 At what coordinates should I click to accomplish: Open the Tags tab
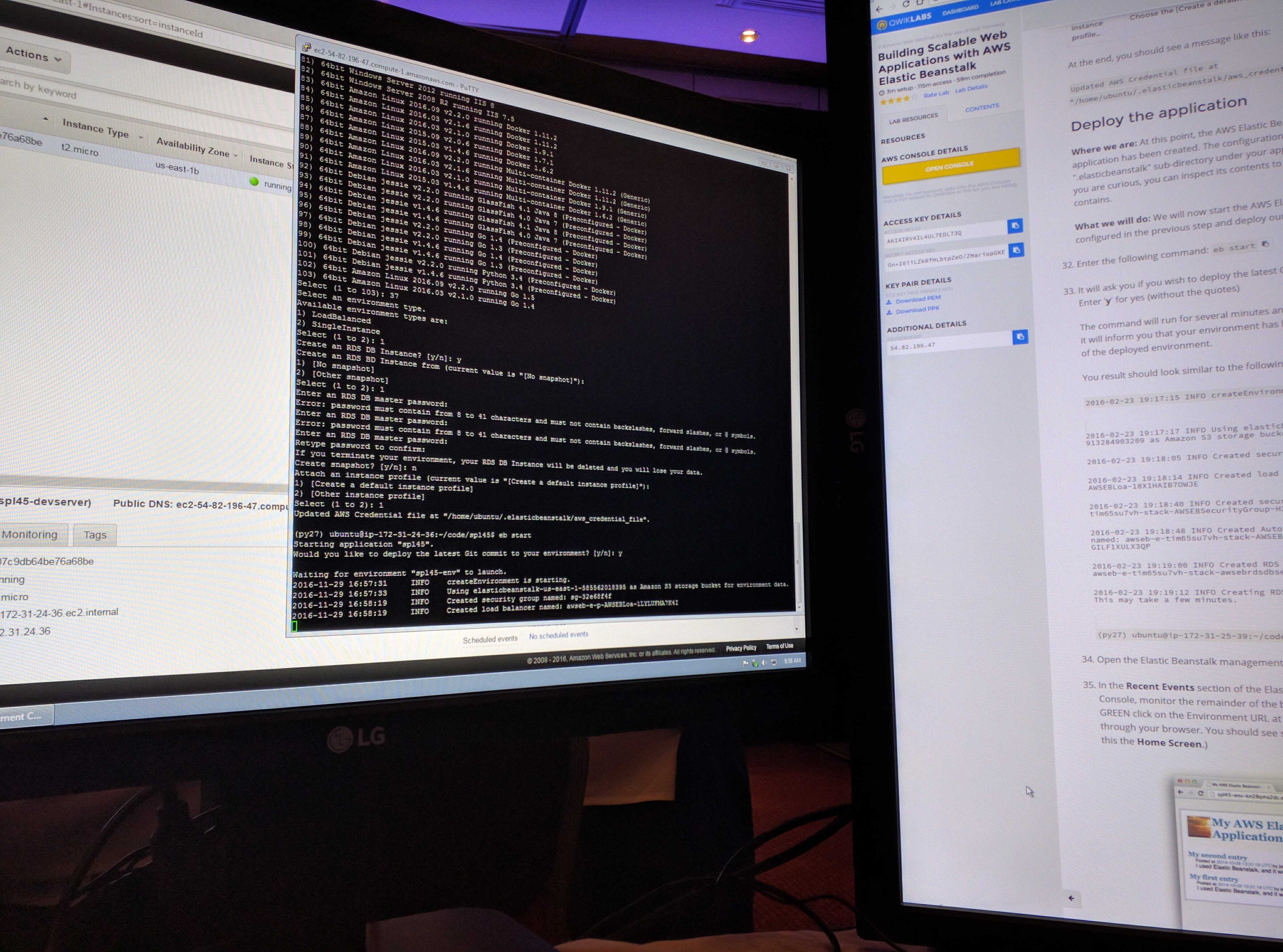coord(94,535)
